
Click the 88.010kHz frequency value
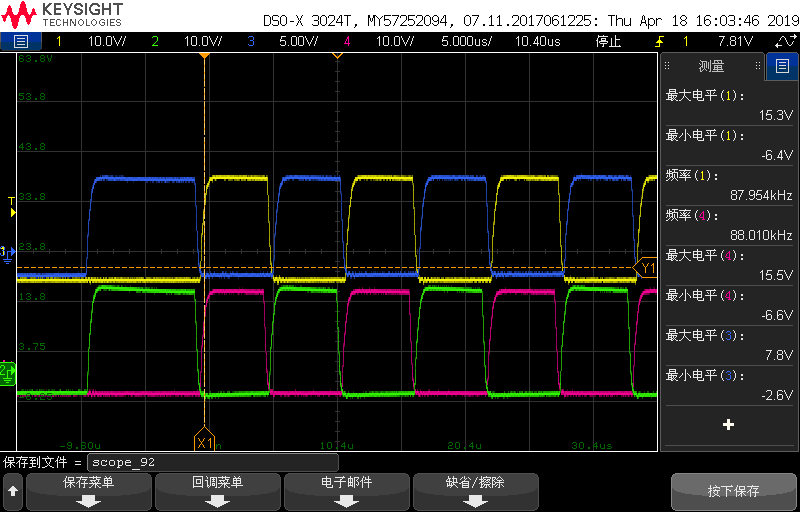[759, 235]
